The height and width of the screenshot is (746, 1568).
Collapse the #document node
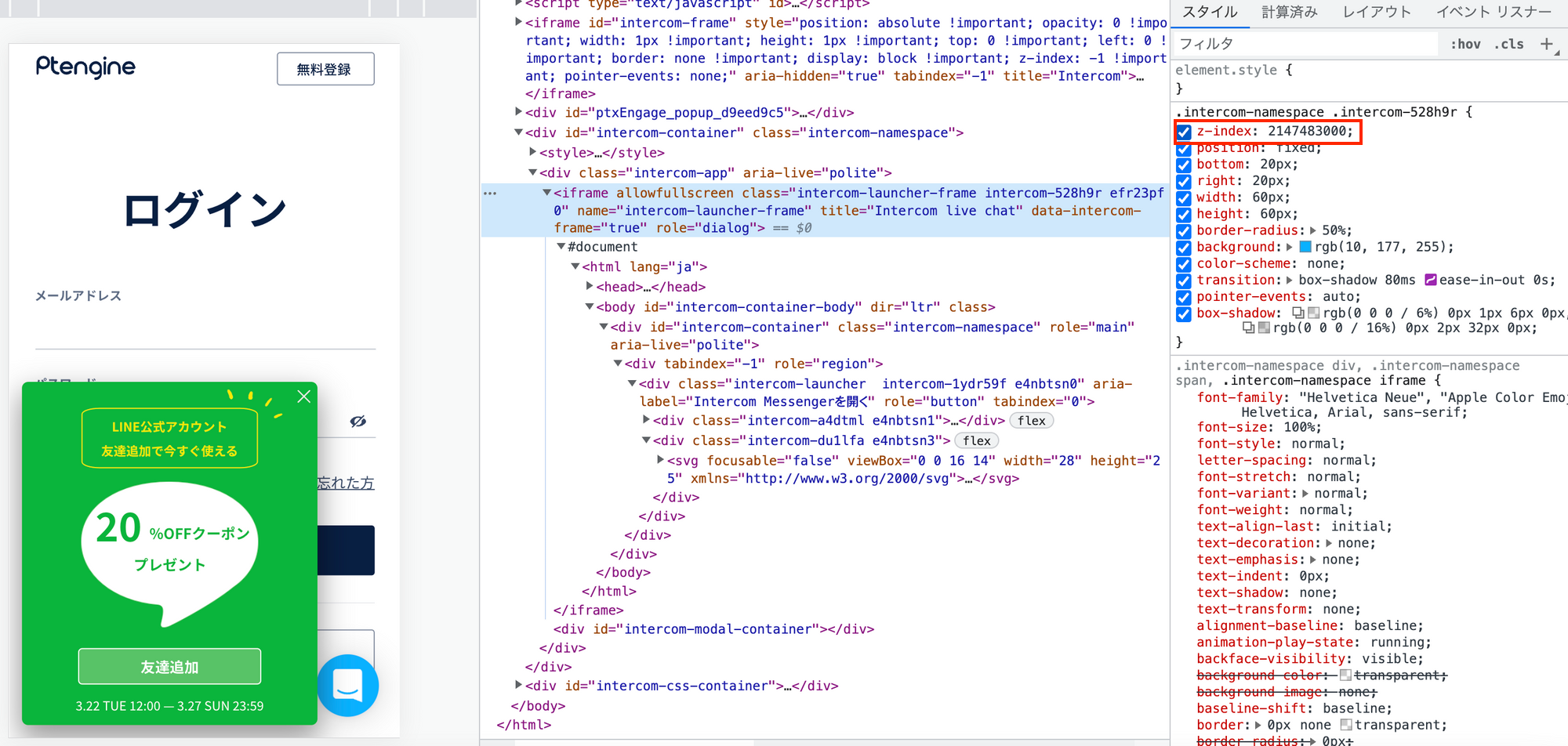pos(561,247)
